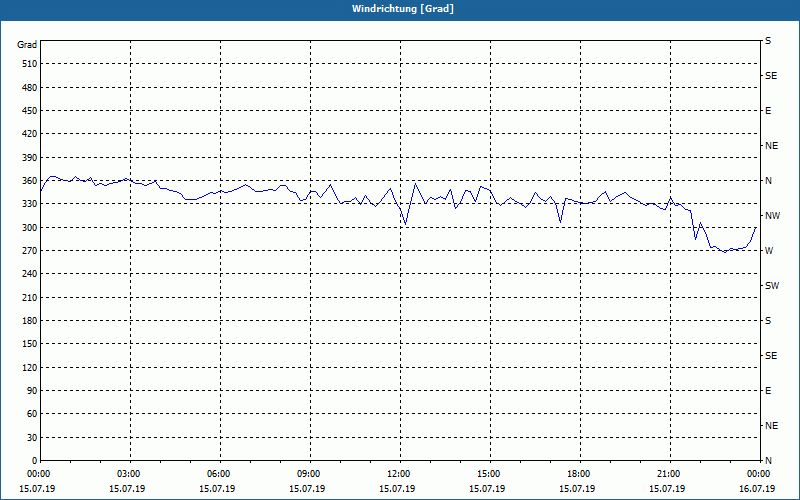Choose the 240 degree axis label

click(29, 274)
